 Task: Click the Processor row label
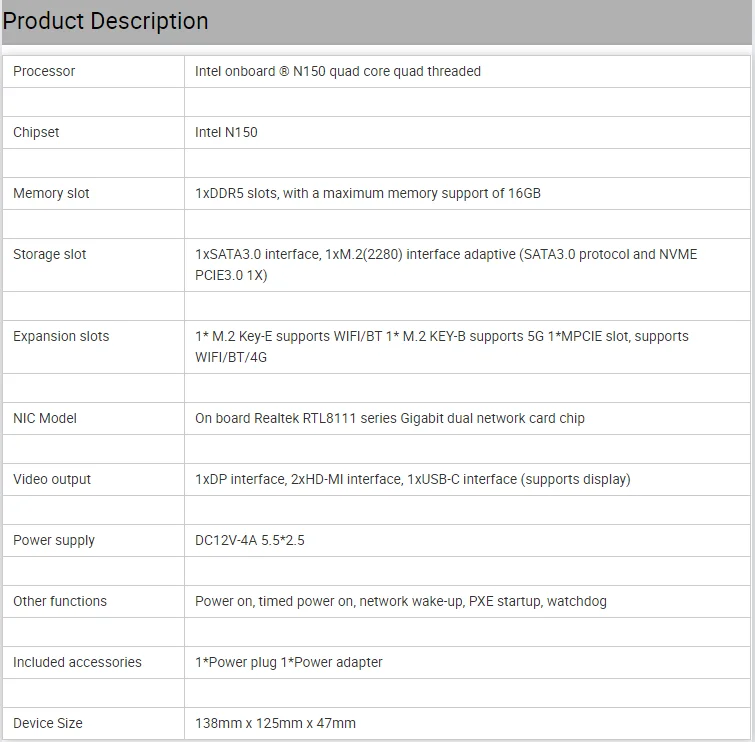click(x=44, y=71)
